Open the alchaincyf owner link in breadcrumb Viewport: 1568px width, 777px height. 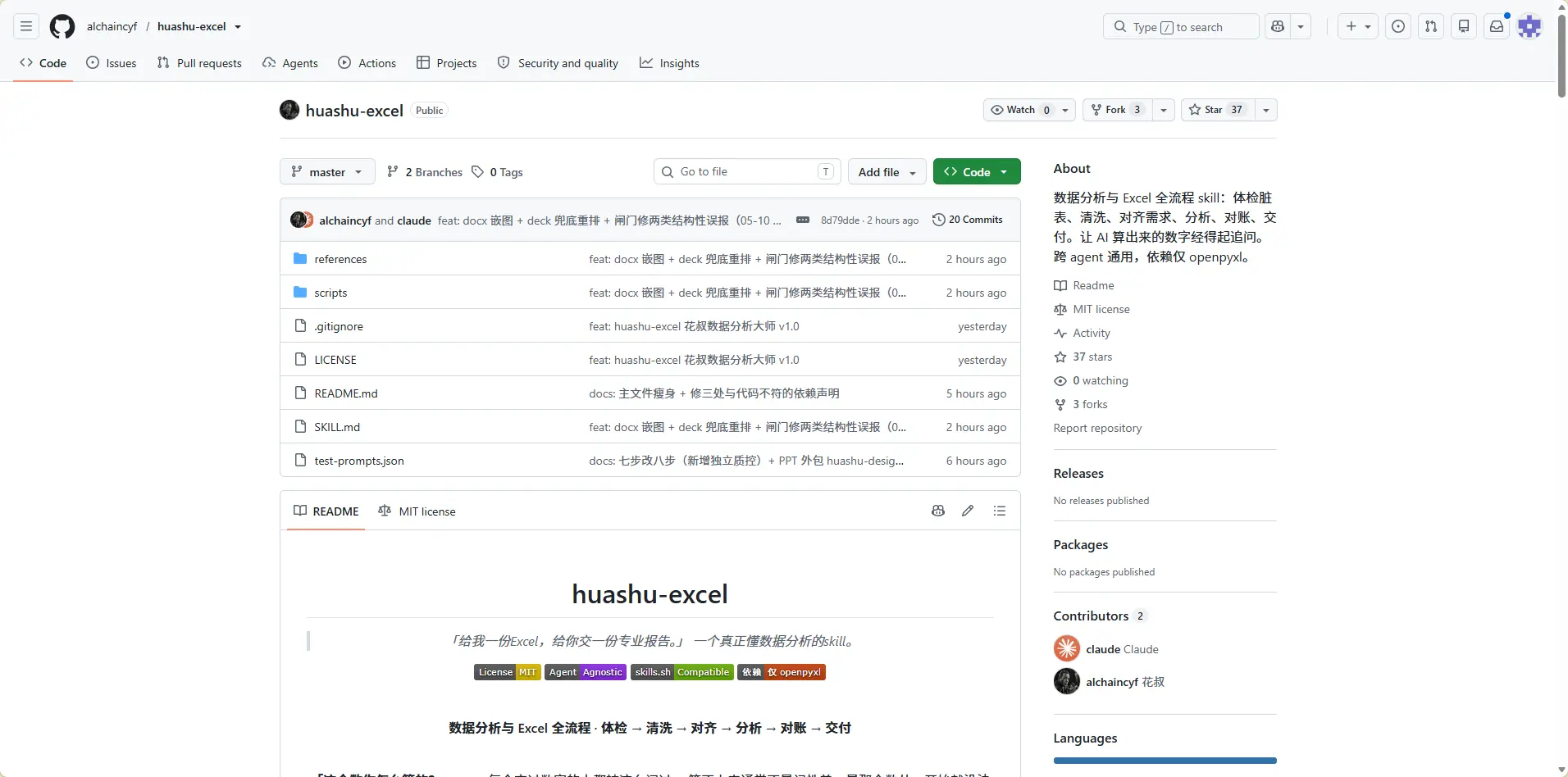coord(112,26)
